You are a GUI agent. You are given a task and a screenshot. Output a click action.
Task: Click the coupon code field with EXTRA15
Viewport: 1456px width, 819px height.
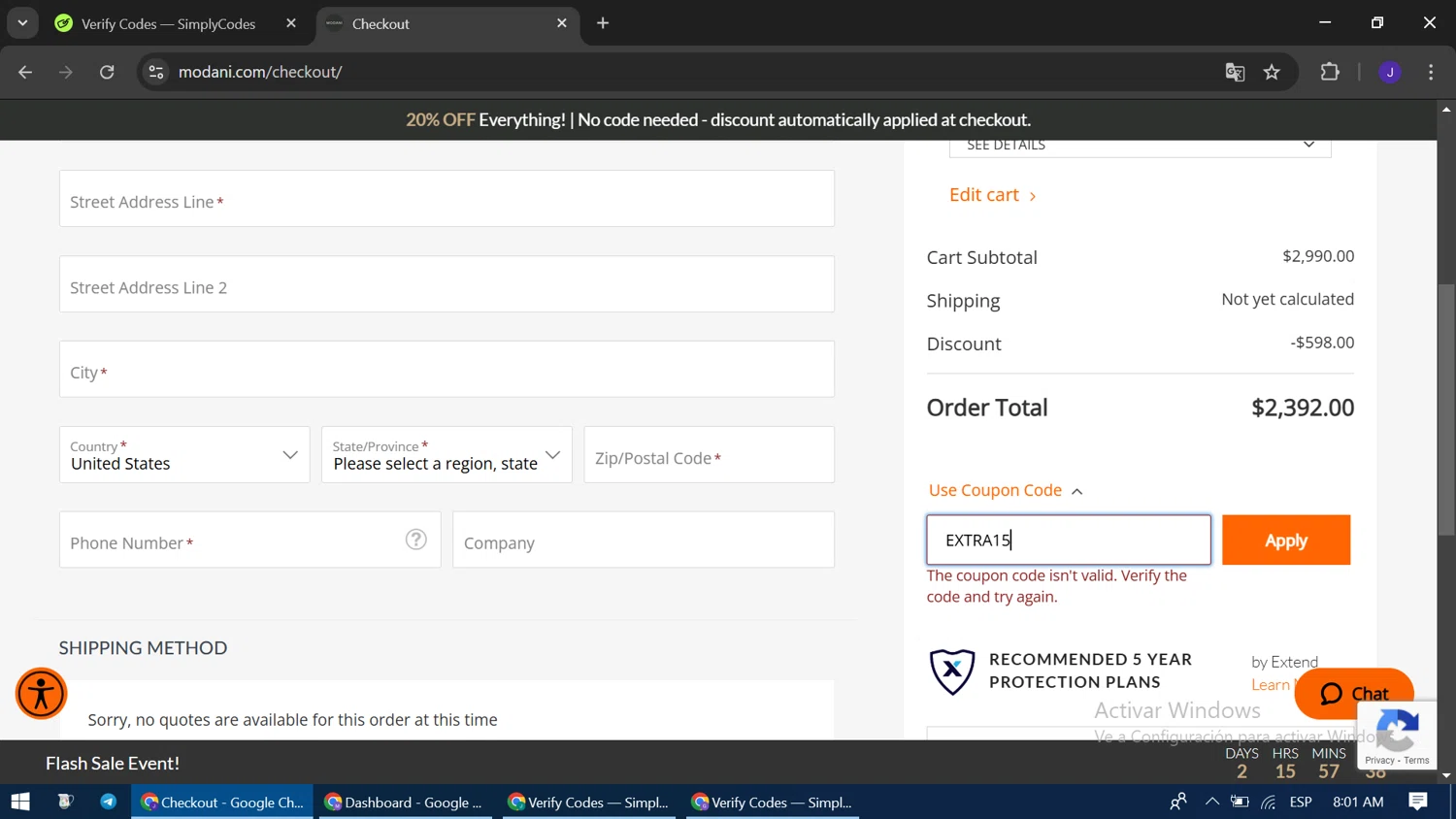(1069, 540)
